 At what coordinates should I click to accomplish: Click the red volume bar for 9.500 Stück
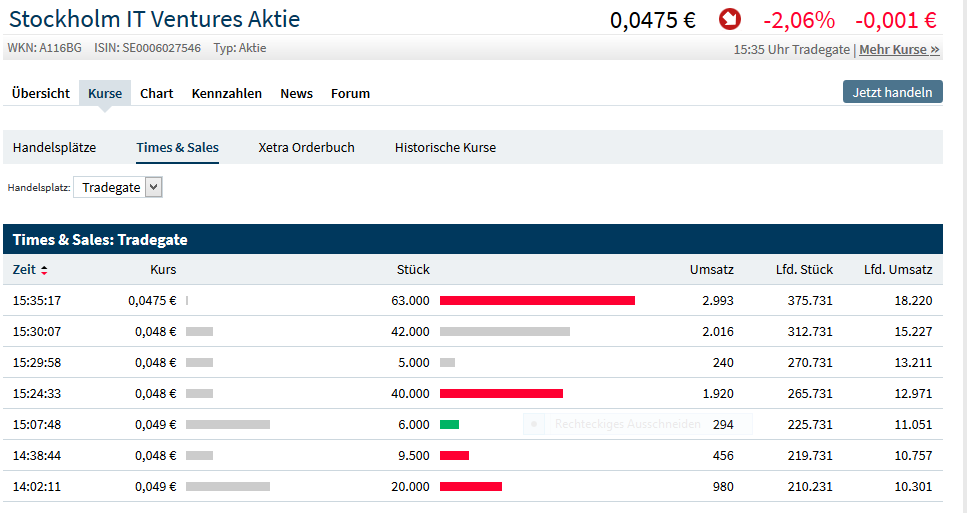click(x=454, y=456)
